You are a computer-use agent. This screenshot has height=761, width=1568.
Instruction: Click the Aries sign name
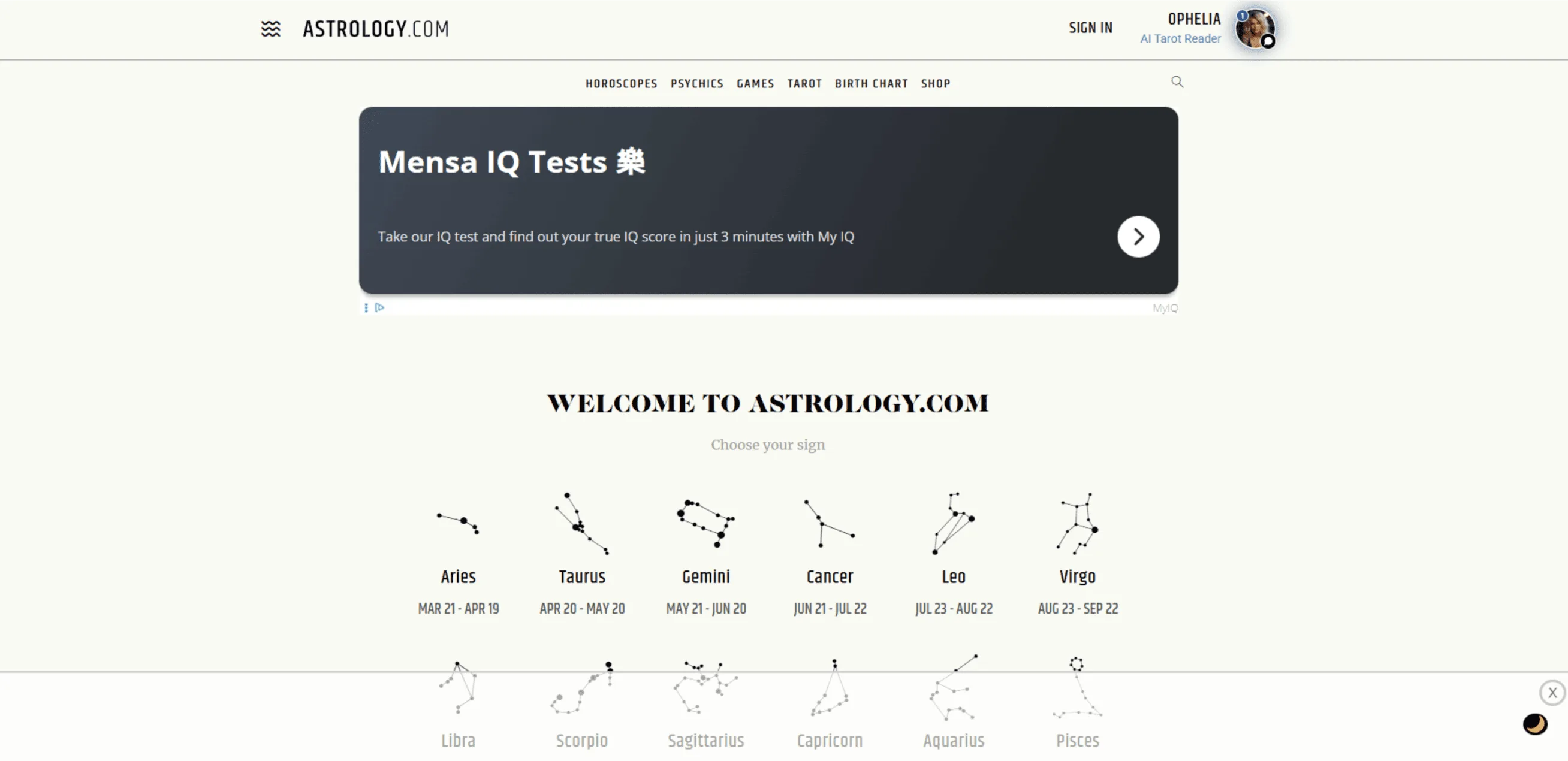pyautogui.click(x=458, y=576)
